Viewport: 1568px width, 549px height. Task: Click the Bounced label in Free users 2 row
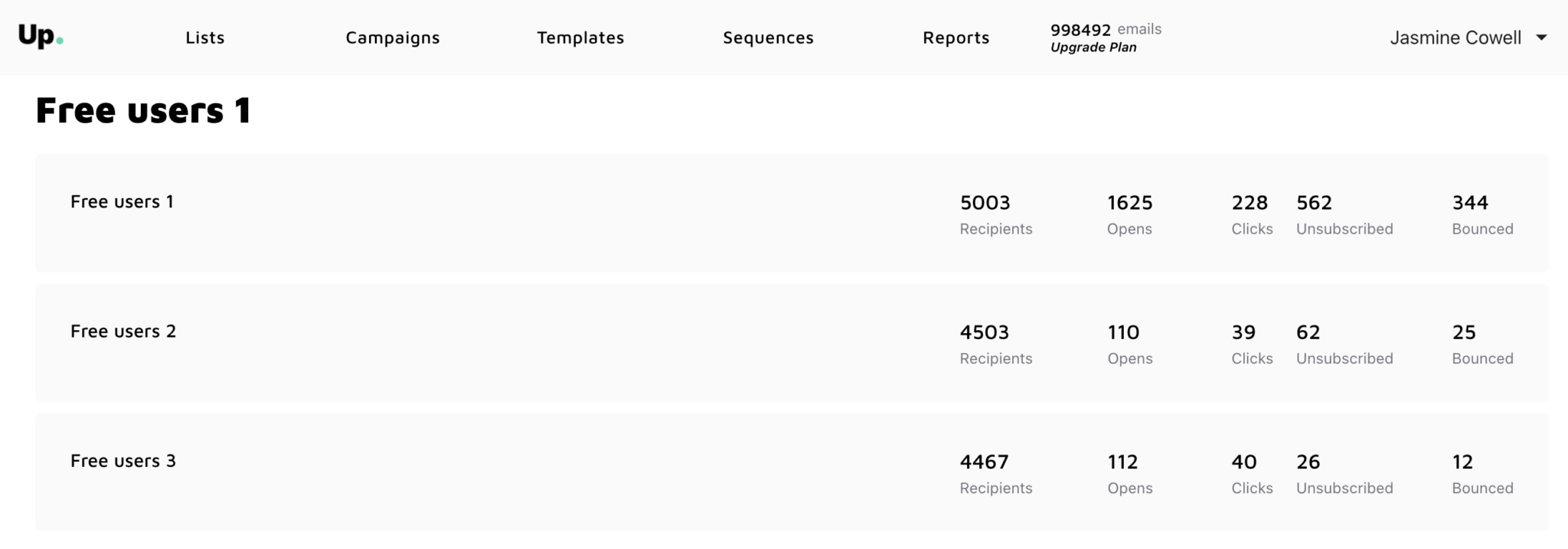1482,358
